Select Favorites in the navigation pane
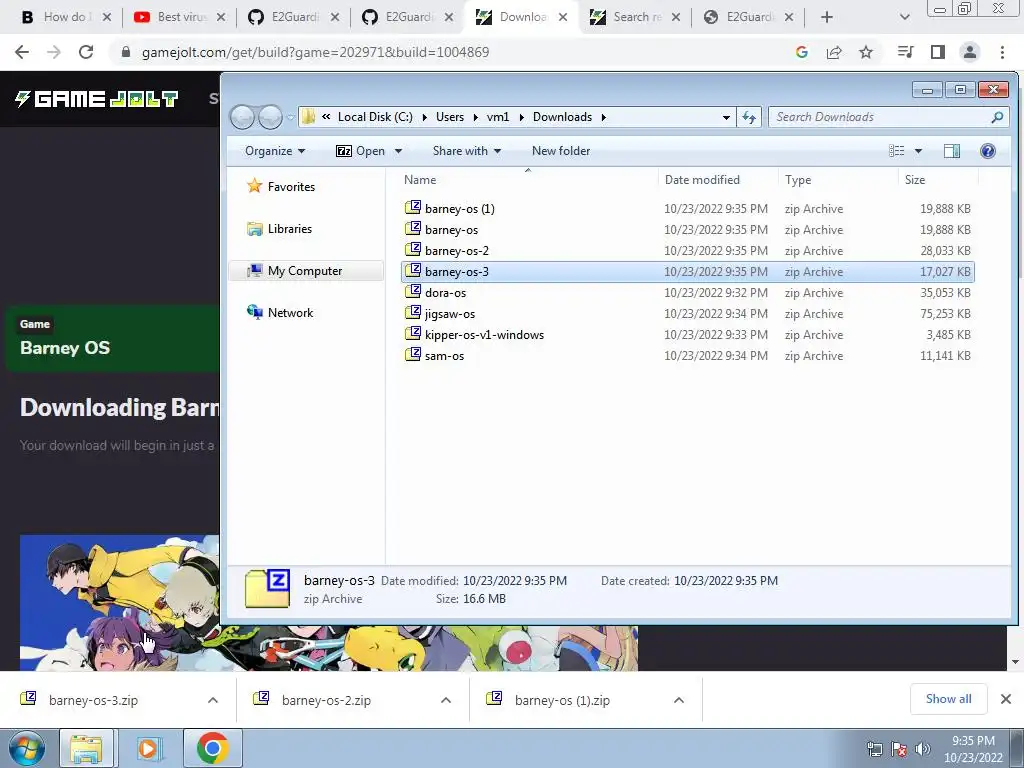The width and height of the screenshot is (1024, 768). [x=291, y=187]
